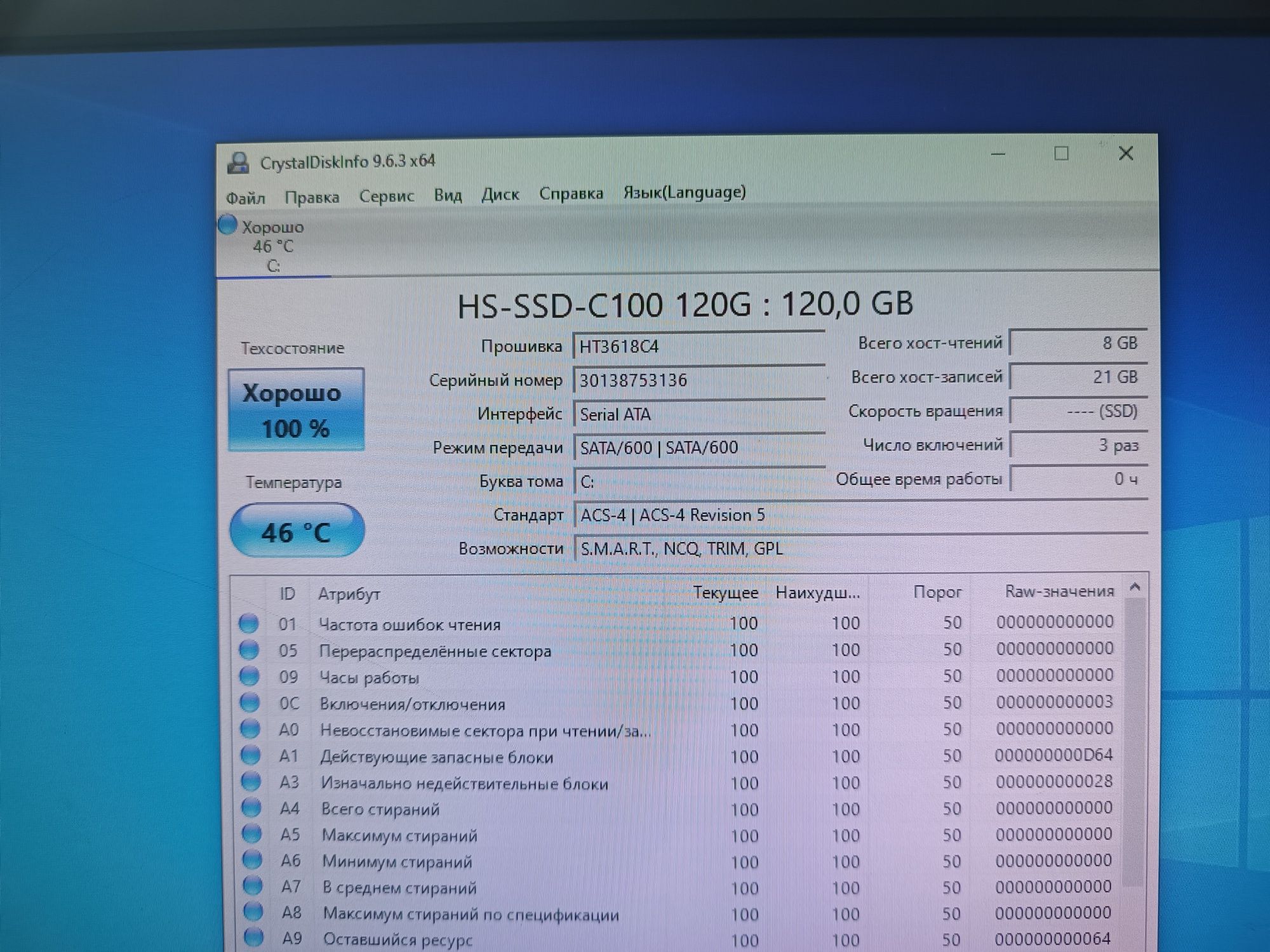Click status icon for attribute 09
The image size is (1270, 952).
click(250, 676)
